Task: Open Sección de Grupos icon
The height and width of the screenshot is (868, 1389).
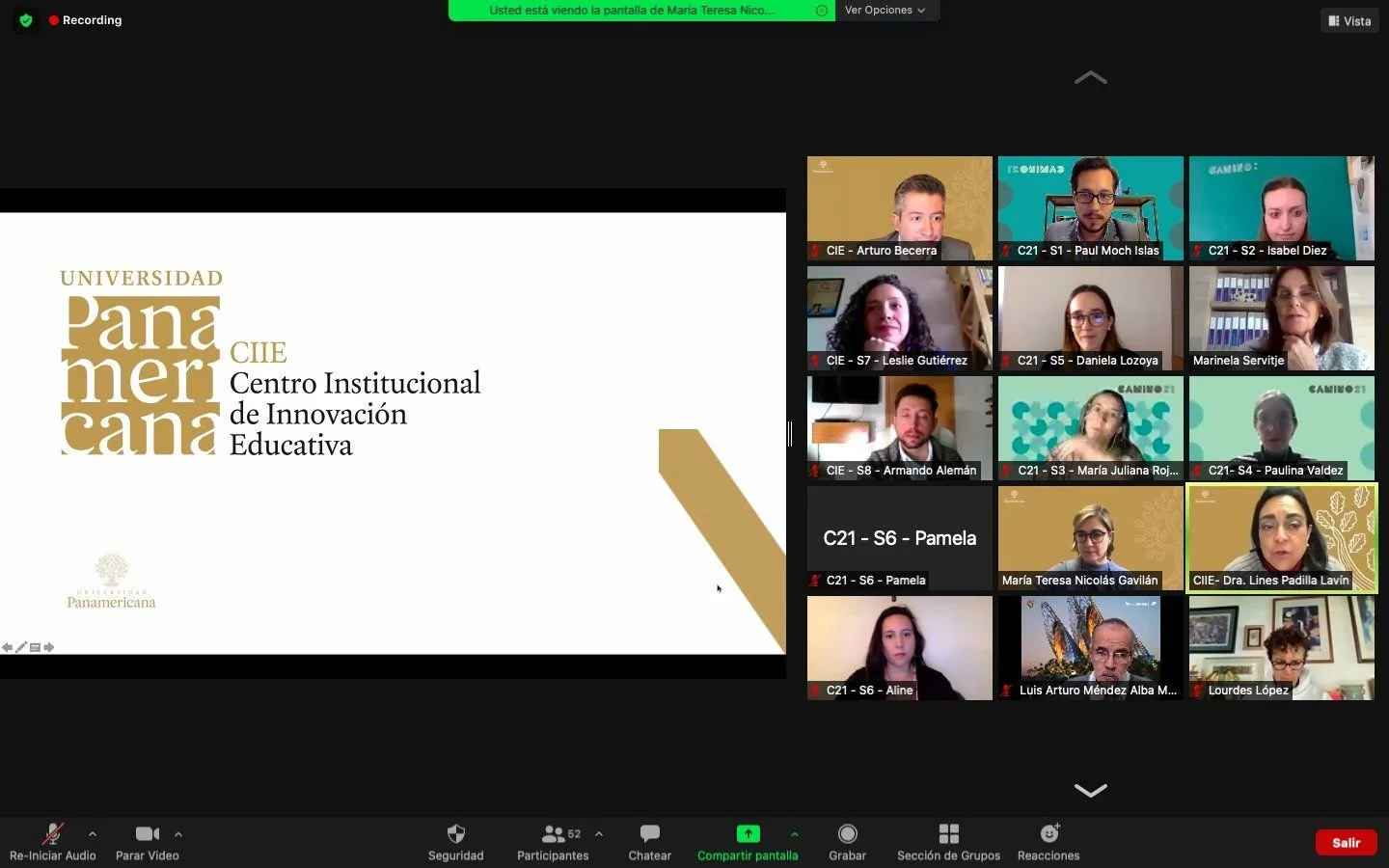Action: coord(949,833)
